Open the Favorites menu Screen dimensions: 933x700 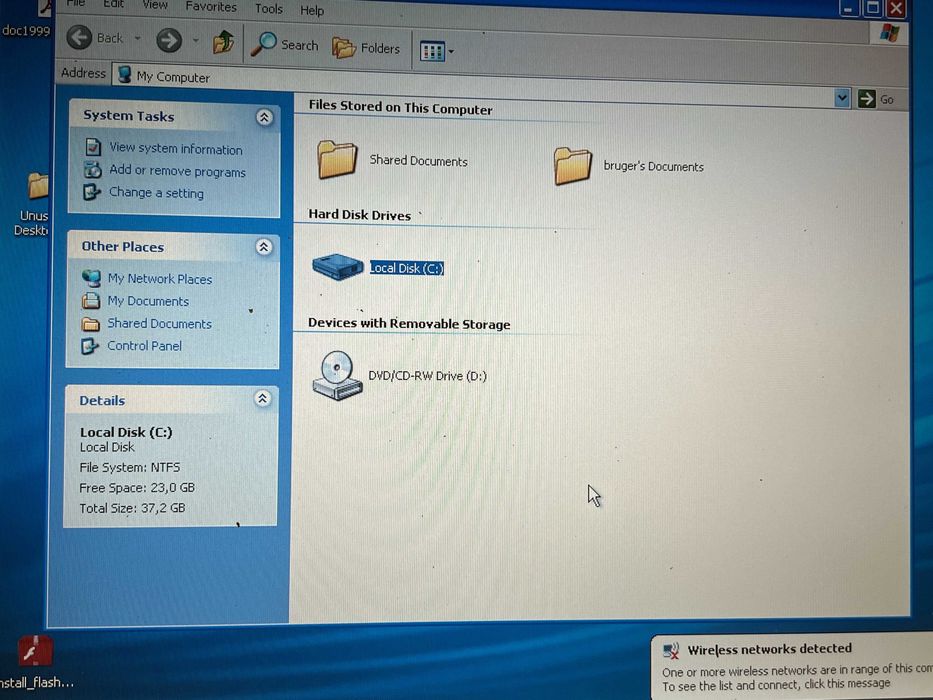[x=211, y=7]
